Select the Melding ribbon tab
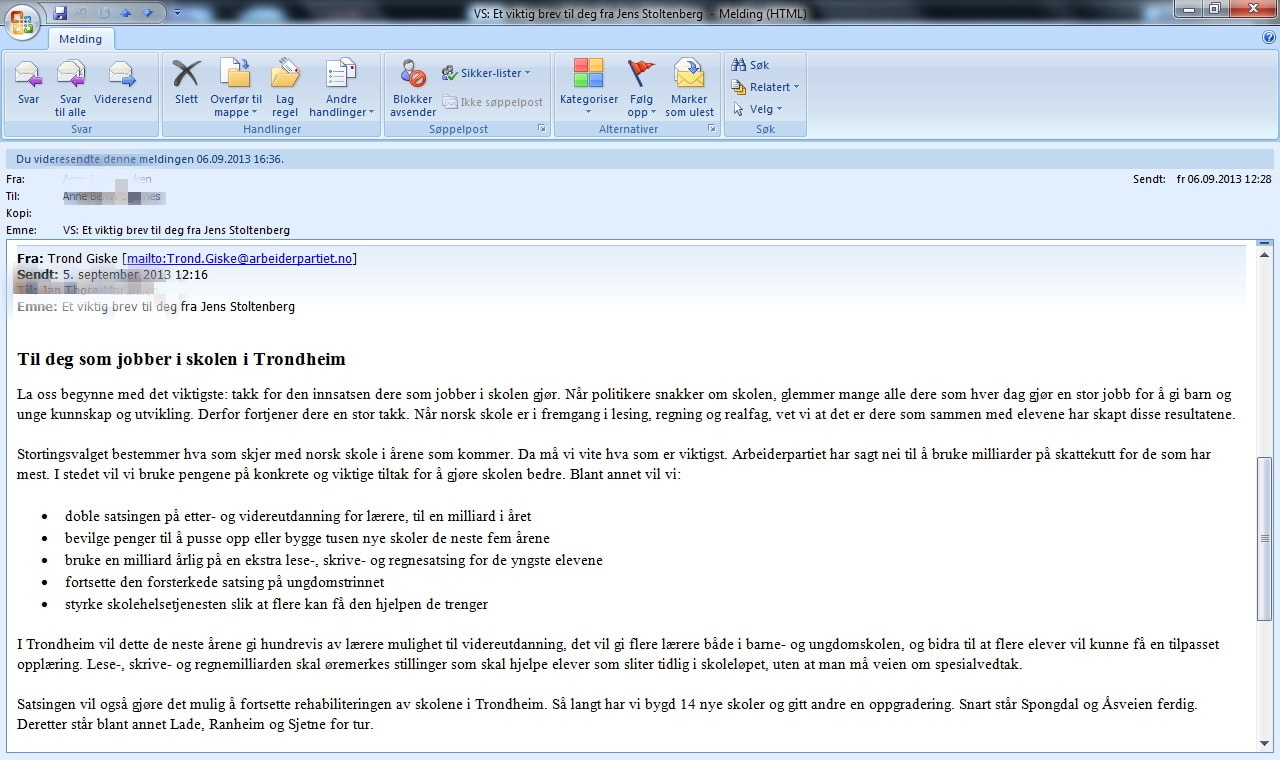The height and width of the screenshot is (760, 1280). click(80, 39)
